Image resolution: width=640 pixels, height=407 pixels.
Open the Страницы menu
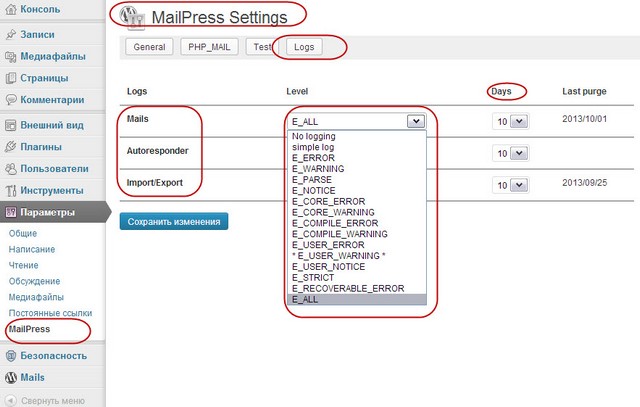pos(44,78)
